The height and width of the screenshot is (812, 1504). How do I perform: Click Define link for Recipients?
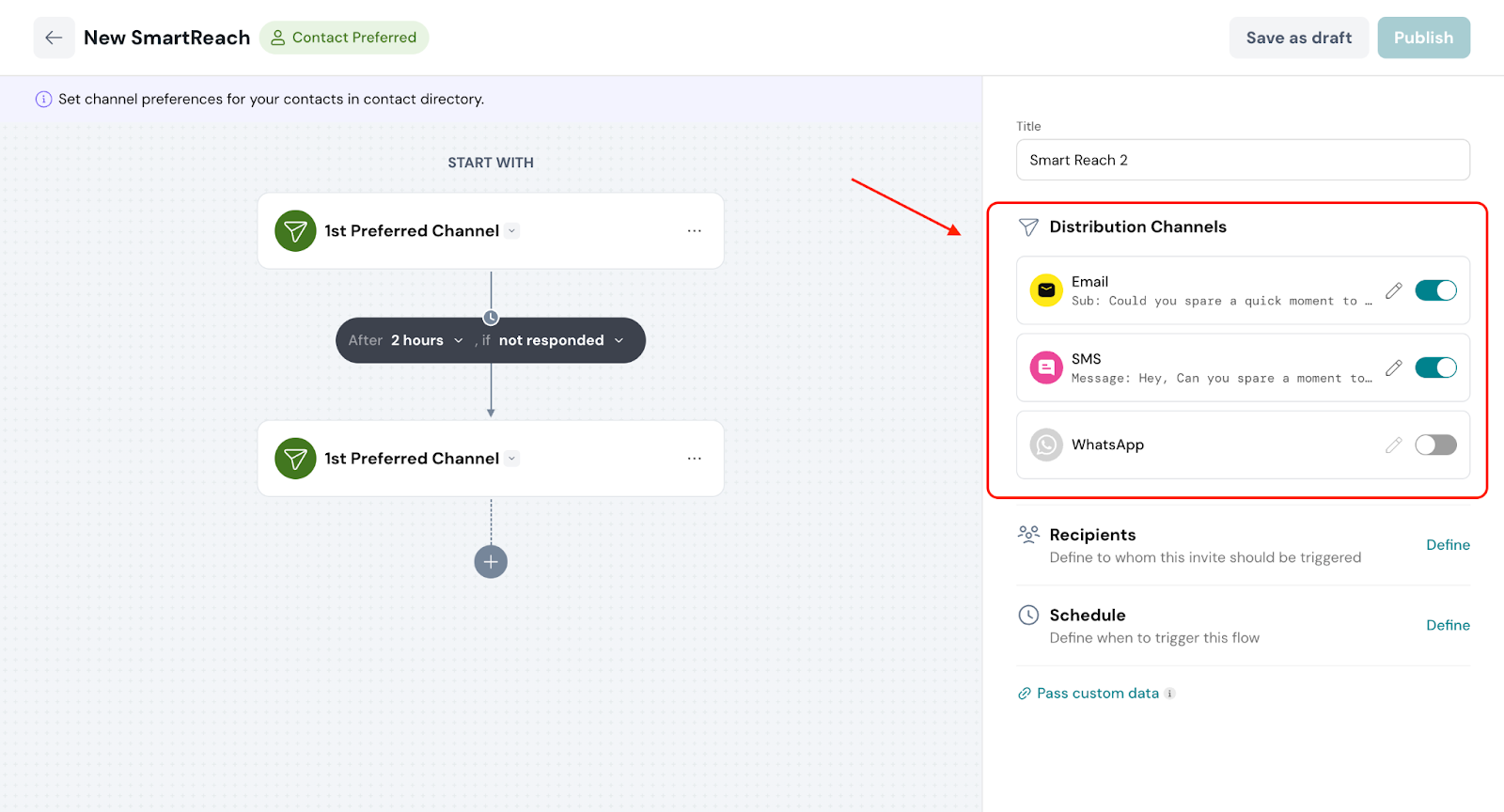1448,545
